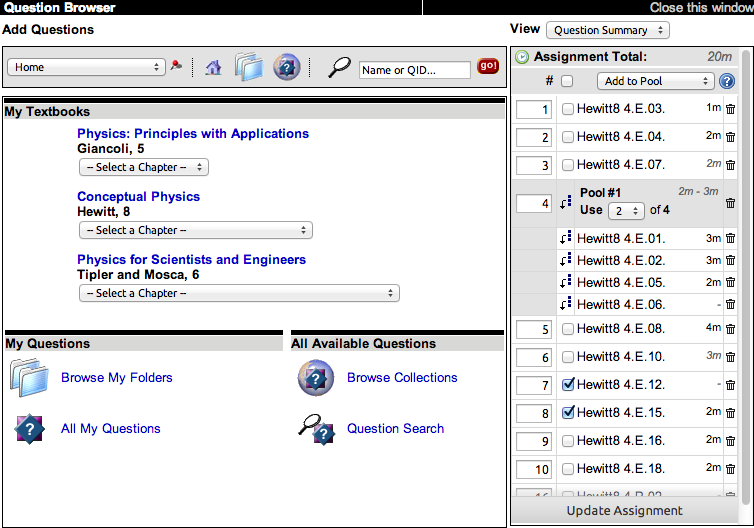Viewport: 754px width, 528px height.
Task: Uncheck the Hewitt8 4.E.12. checkbox
Action: [x=568, y=385]
